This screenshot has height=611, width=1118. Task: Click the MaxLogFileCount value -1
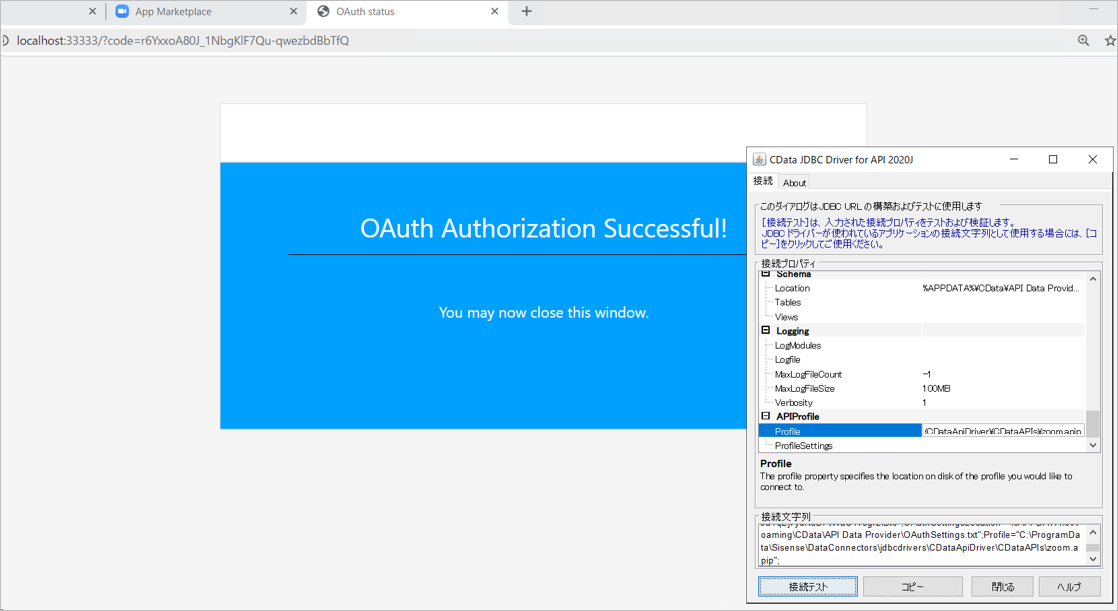[x=926, y=374]
